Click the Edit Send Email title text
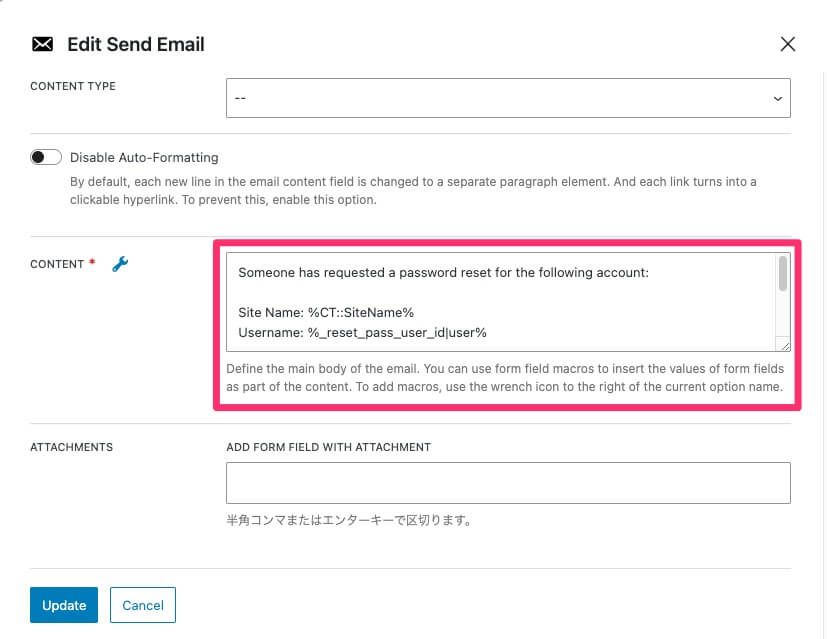 [x=135, y=44]
